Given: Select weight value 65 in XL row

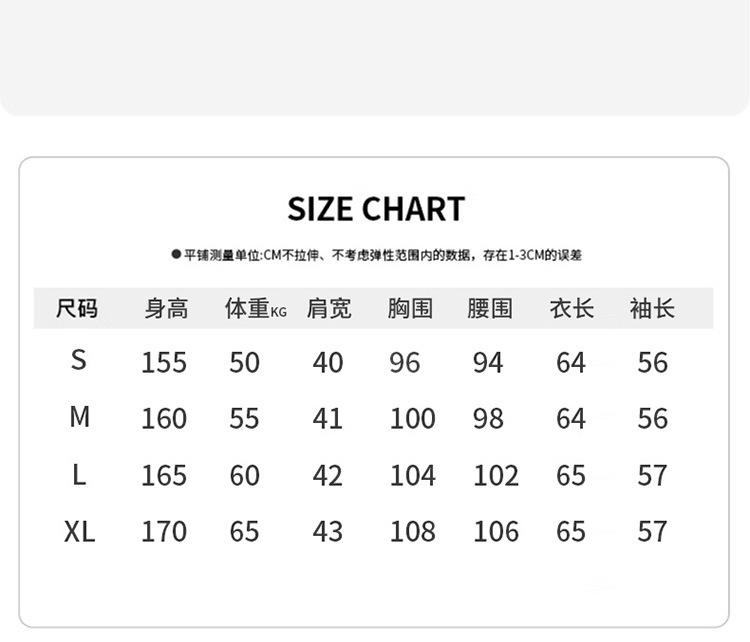Looking at the screenshot, I should click(245, 532).
